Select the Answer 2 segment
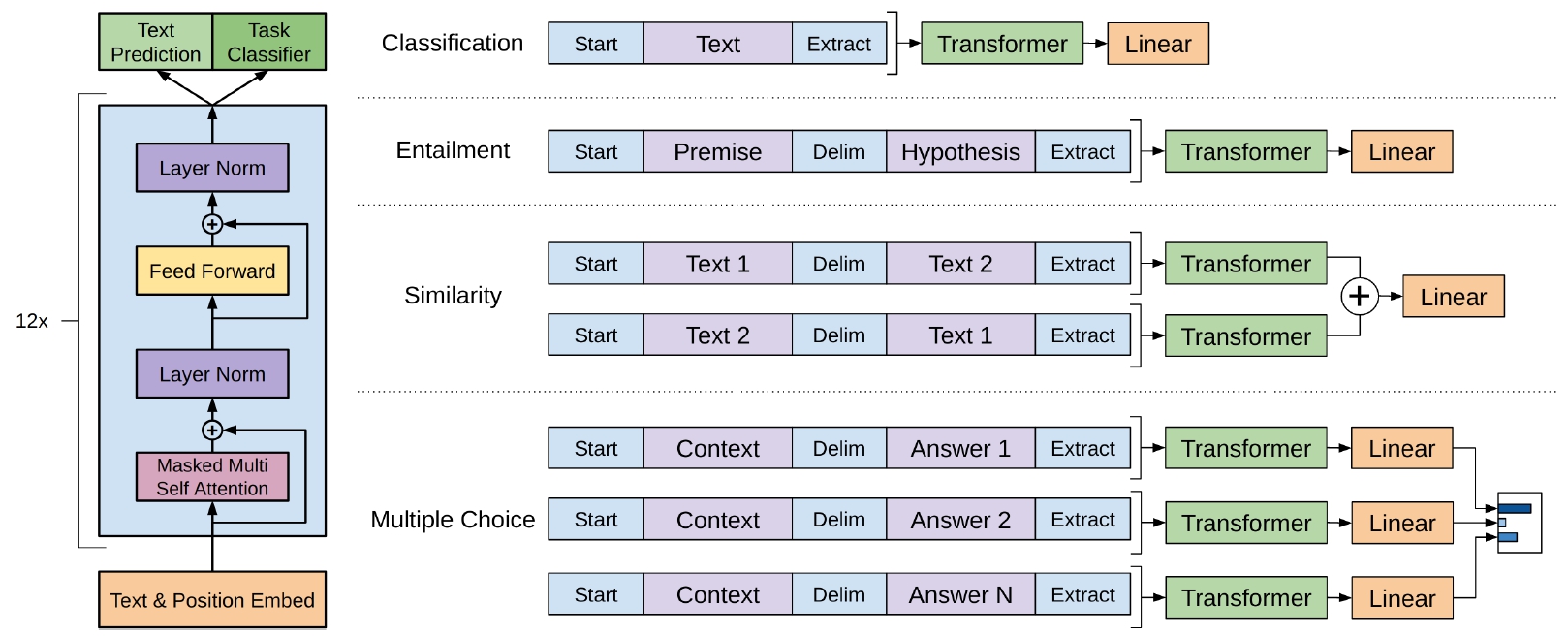 [x=960, y=520]
